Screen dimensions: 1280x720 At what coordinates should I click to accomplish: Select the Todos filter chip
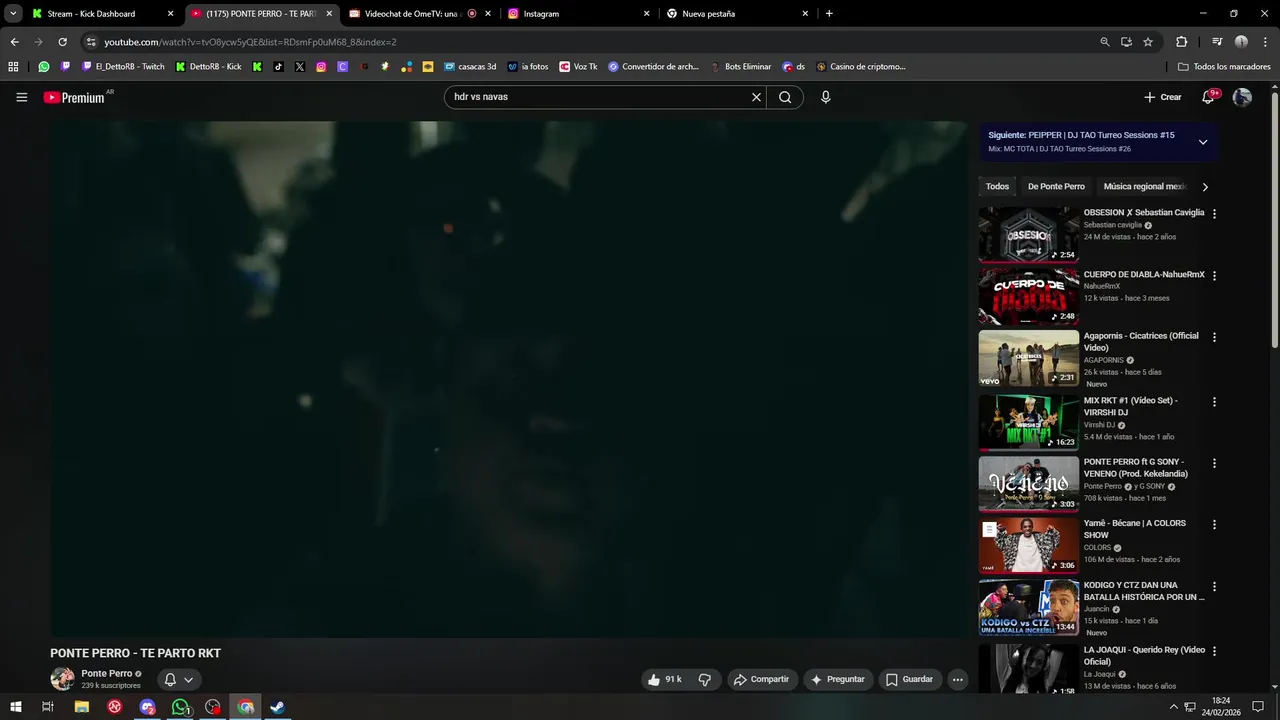tap(997, 187)
